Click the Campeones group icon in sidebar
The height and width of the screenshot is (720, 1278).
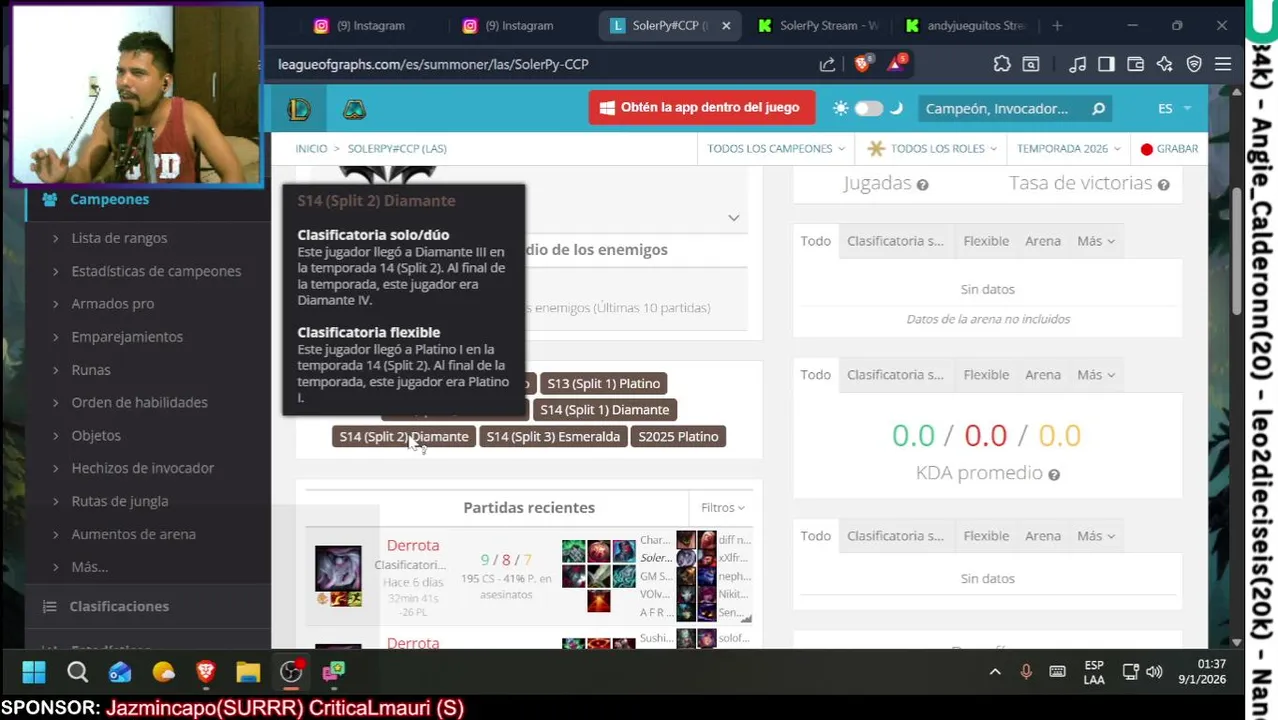[x=49, y=199]
